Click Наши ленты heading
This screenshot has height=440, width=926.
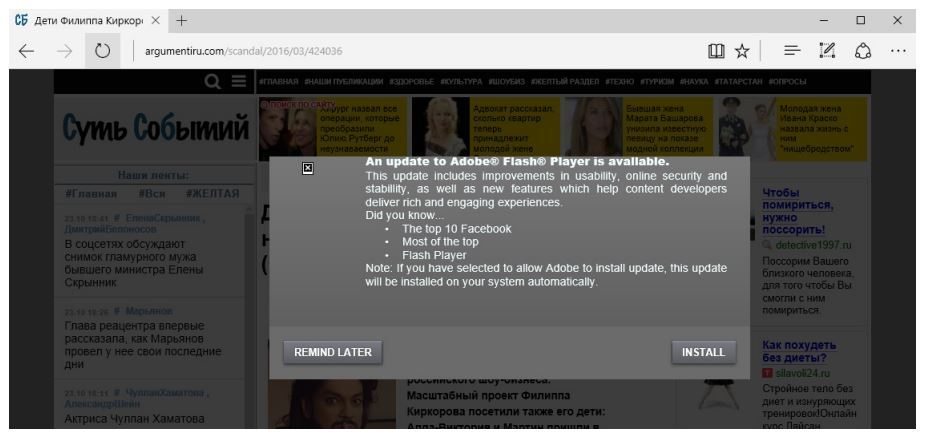click(153, 175)
